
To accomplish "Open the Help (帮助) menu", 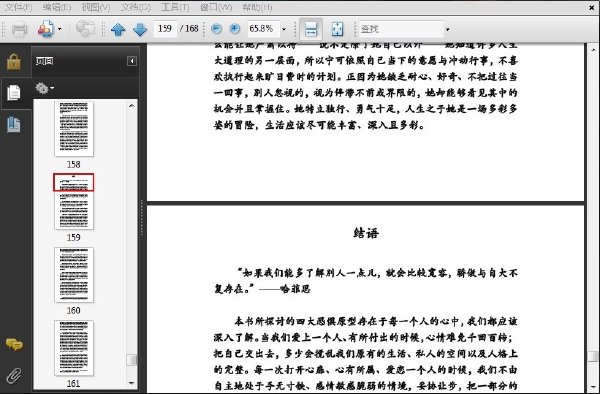I will 257,7.
